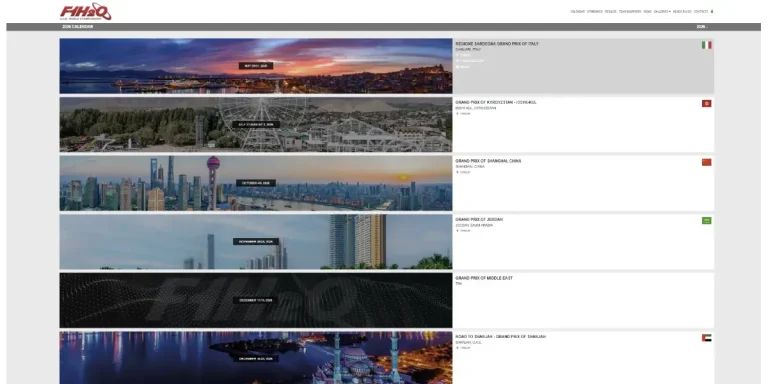Click the U.A.E. flag icon
The width and height of the screenshot is (768, 384).
coord(706,338)
